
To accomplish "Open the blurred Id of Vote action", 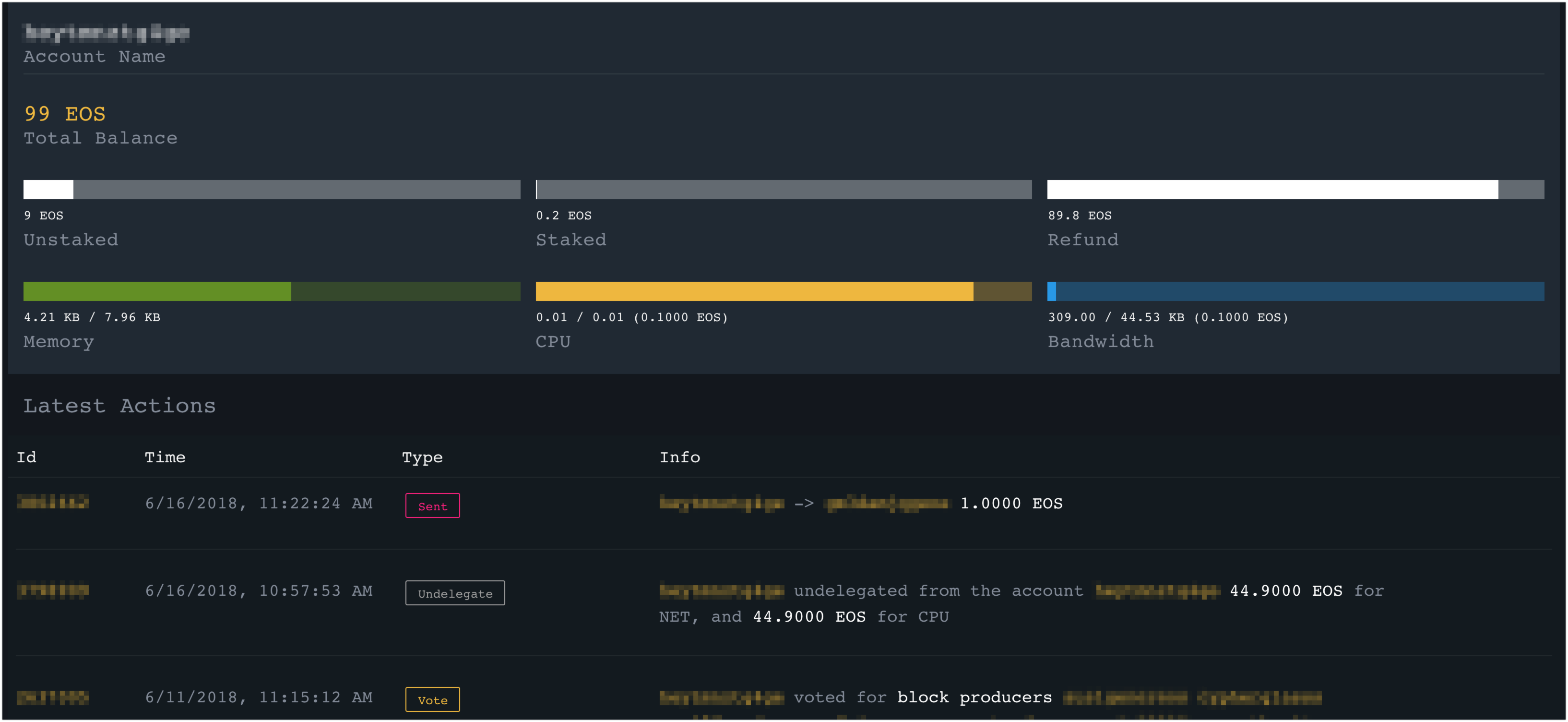I will 52,697.
